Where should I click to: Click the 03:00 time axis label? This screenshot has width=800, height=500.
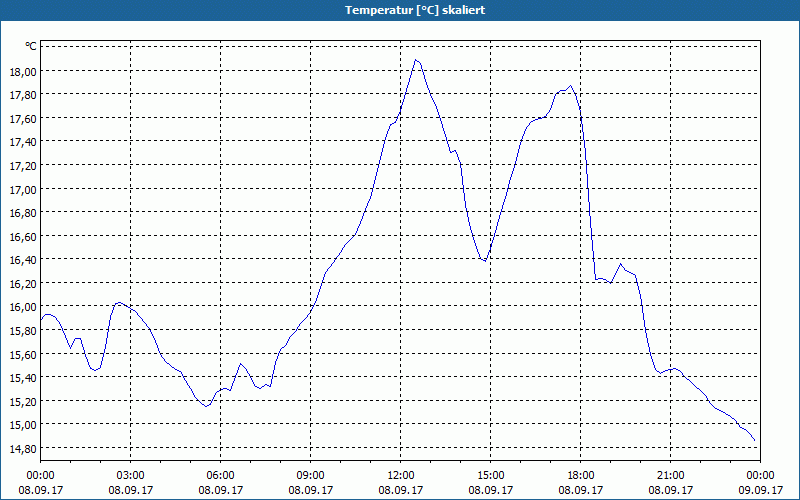click(131, 476)
